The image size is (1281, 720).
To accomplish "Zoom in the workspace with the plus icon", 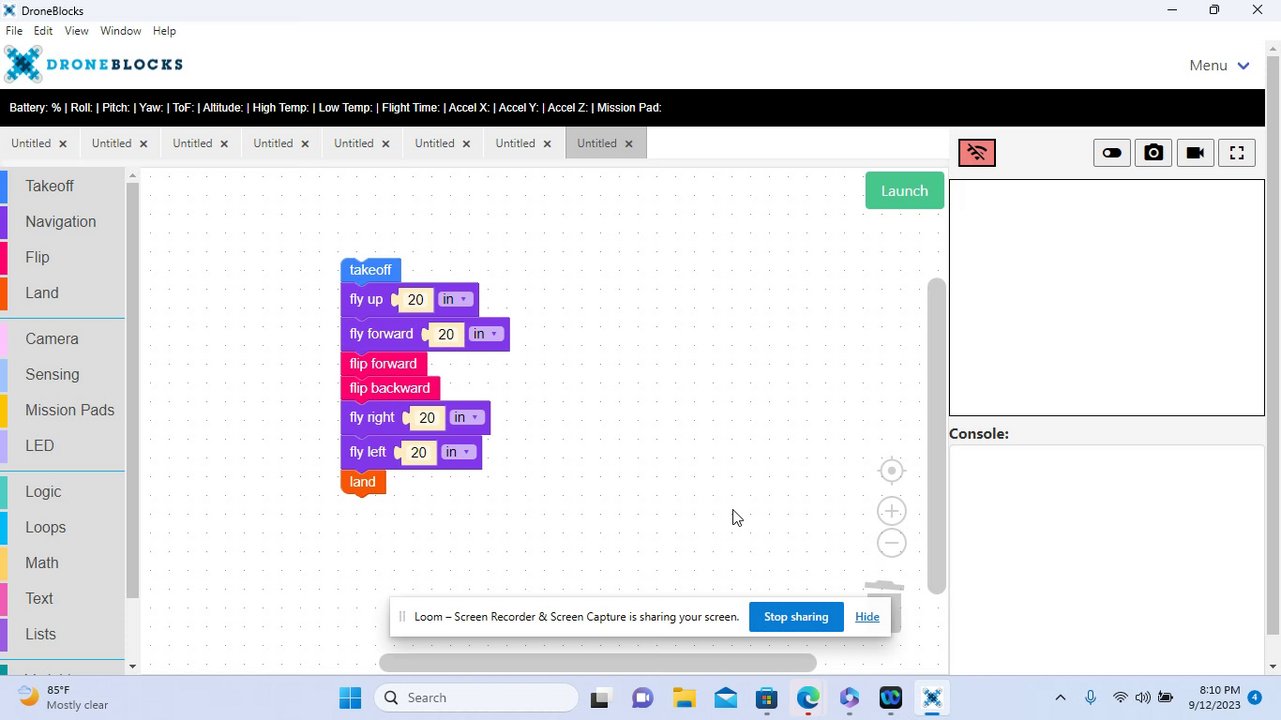I will click(x=891, y=511).
